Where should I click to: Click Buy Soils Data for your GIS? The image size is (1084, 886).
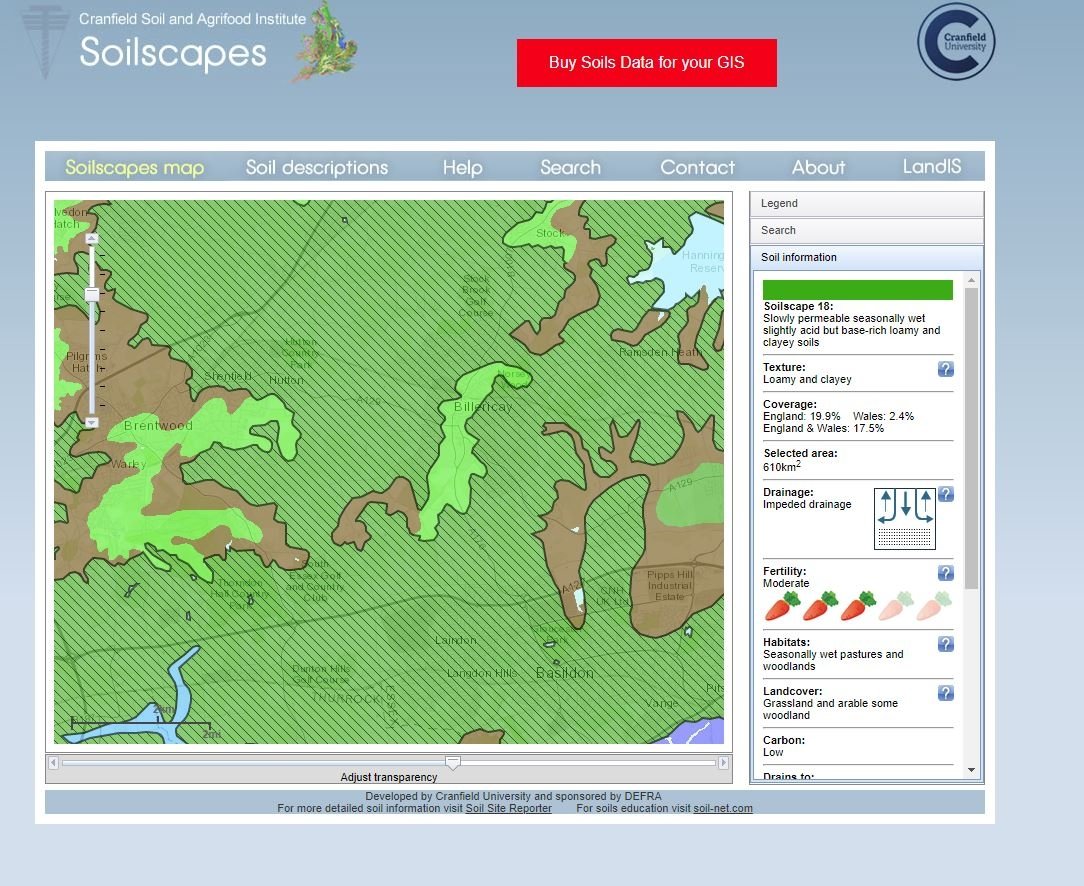(646, 63)
